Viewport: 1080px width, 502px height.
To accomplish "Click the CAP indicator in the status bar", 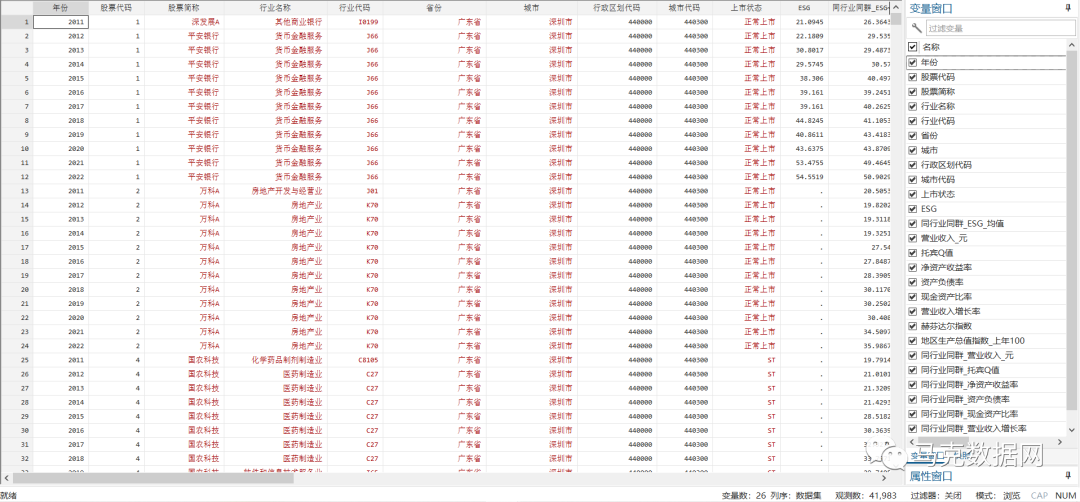I will tap(1039, 495).
